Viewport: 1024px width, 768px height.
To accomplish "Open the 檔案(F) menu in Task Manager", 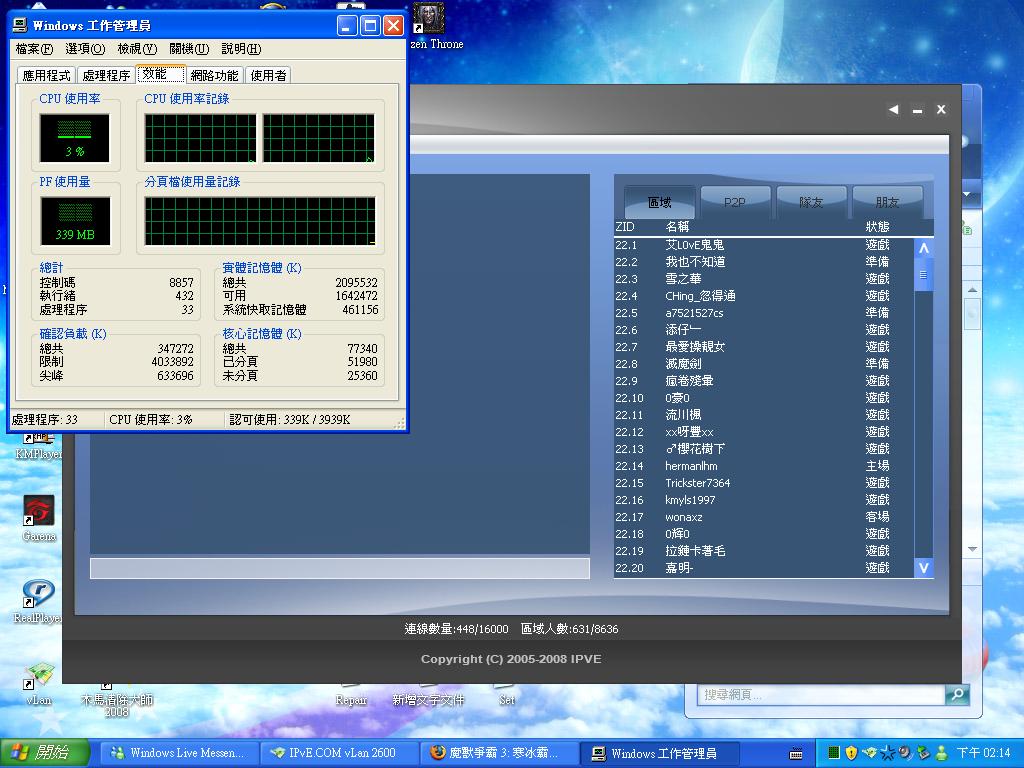I will click(x=34, y=49).
